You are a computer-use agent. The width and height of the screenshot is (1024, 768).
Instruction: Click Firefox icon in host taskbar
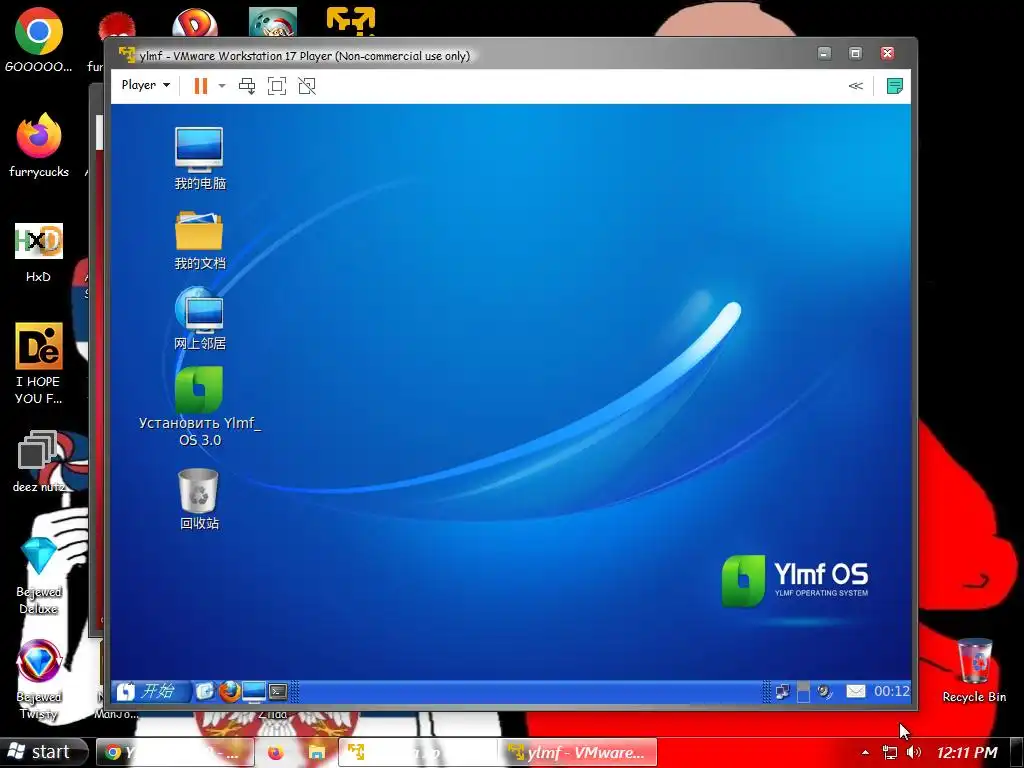276,753
